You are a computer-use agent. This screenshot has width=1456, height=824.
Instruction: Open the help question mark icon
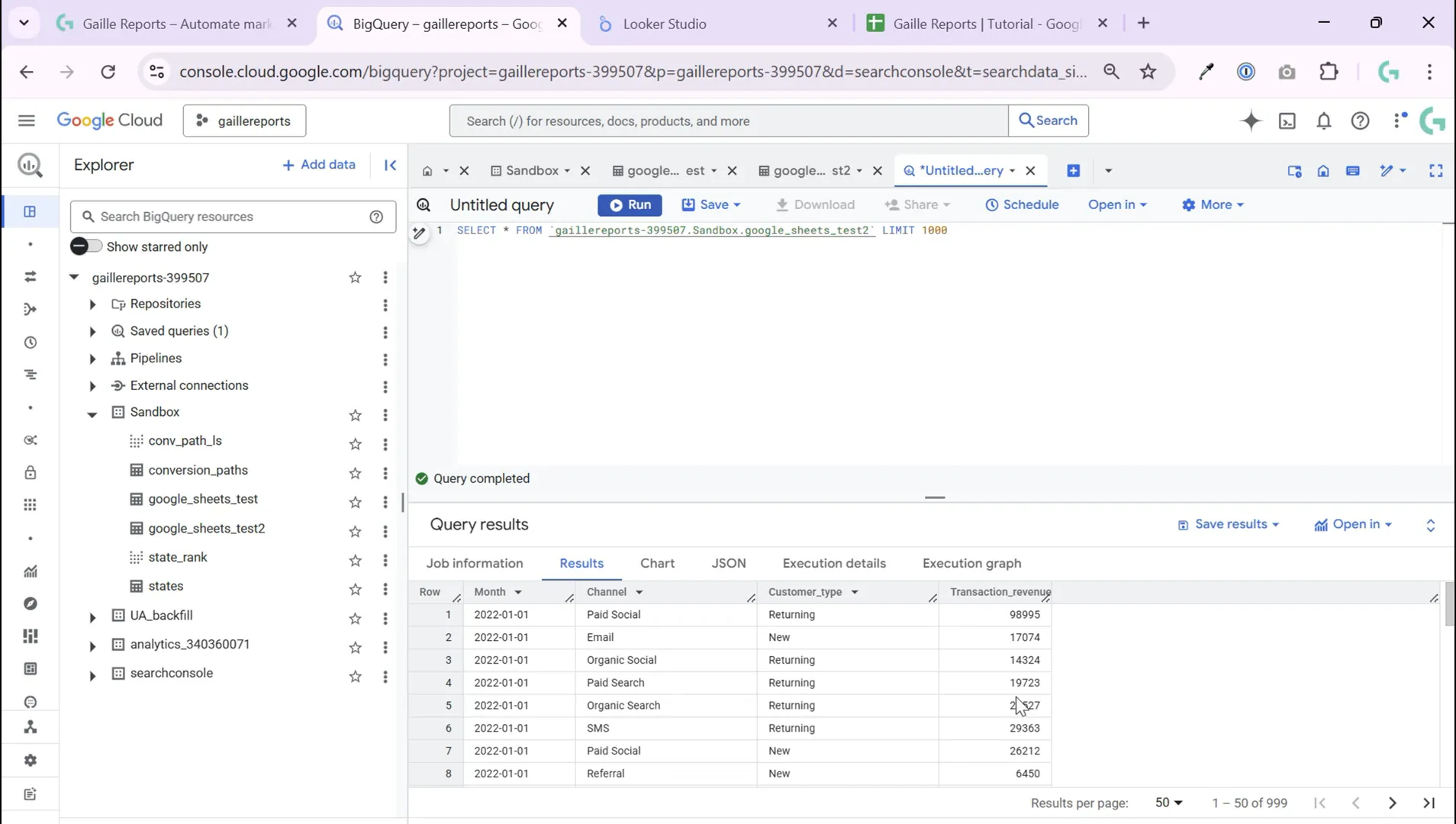[1360, 121]
